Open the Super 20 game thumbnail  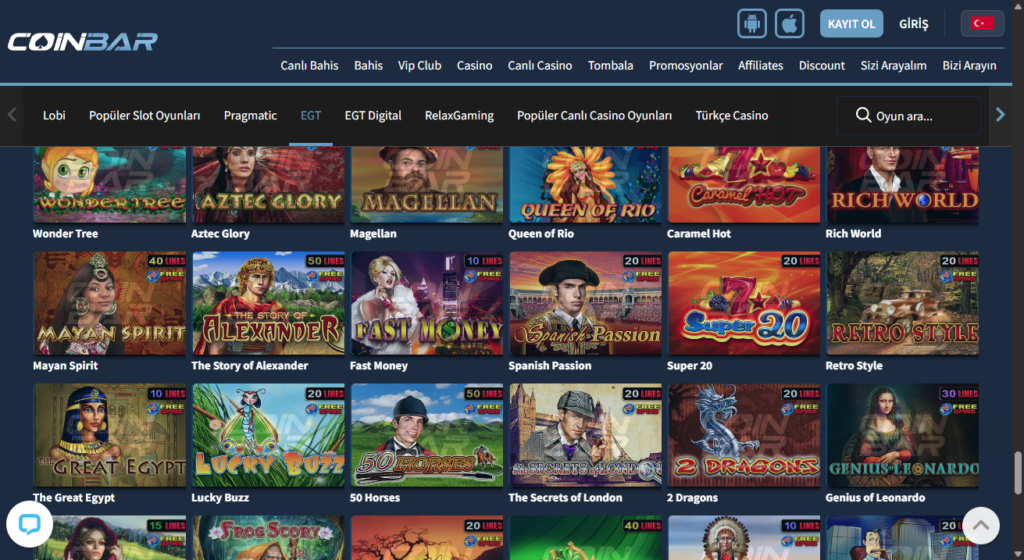click(x=744, y=303)
